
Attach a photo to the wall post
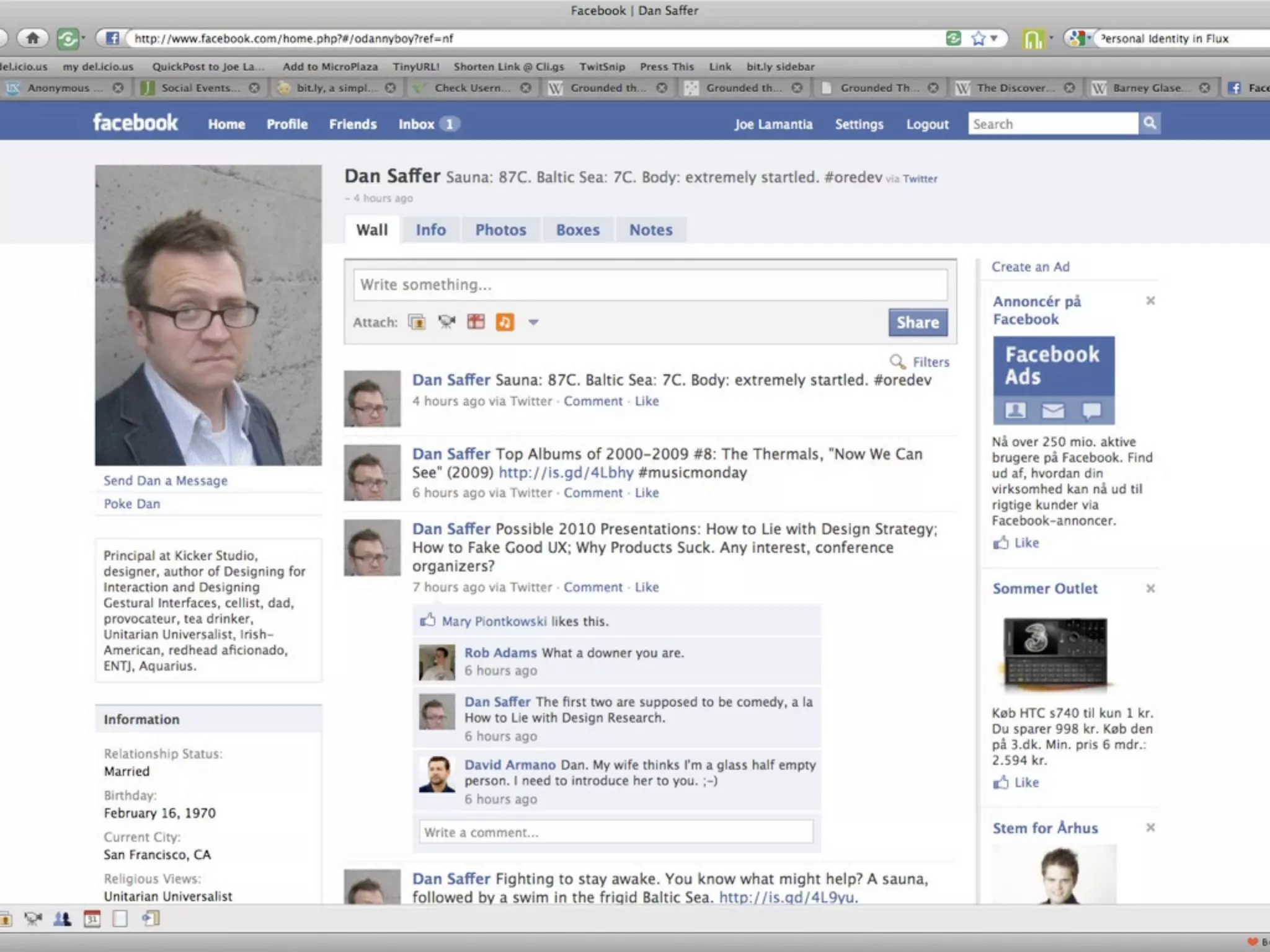pos(417,322)
